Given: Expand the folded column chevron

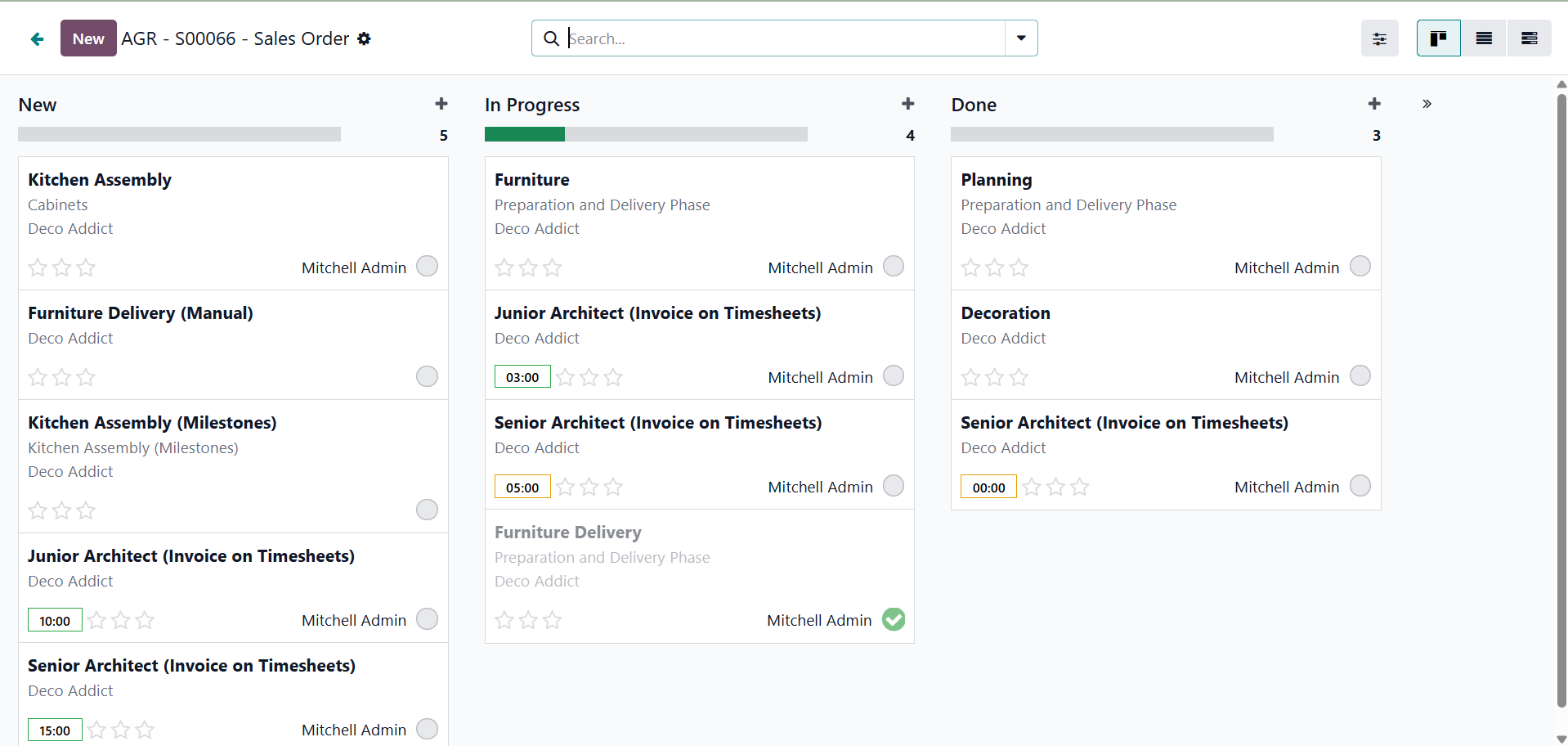Looking at the screenshot, I should 1427,104.
